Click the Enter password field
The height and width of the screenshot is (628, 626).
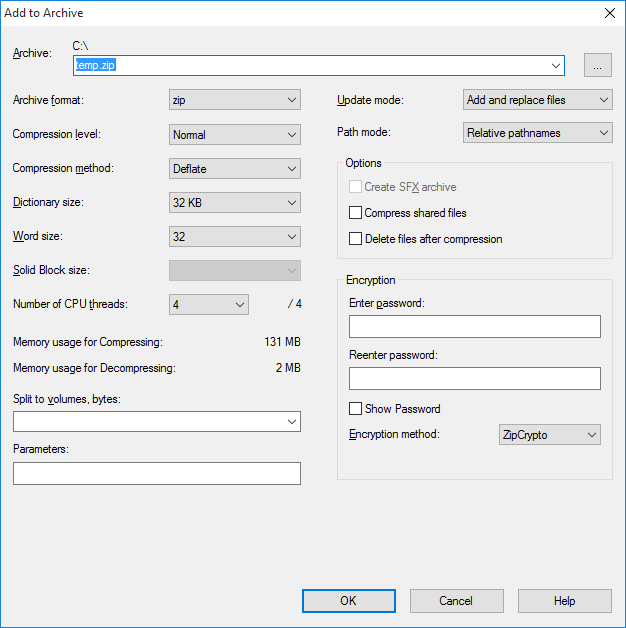click(x=474, y=327)
